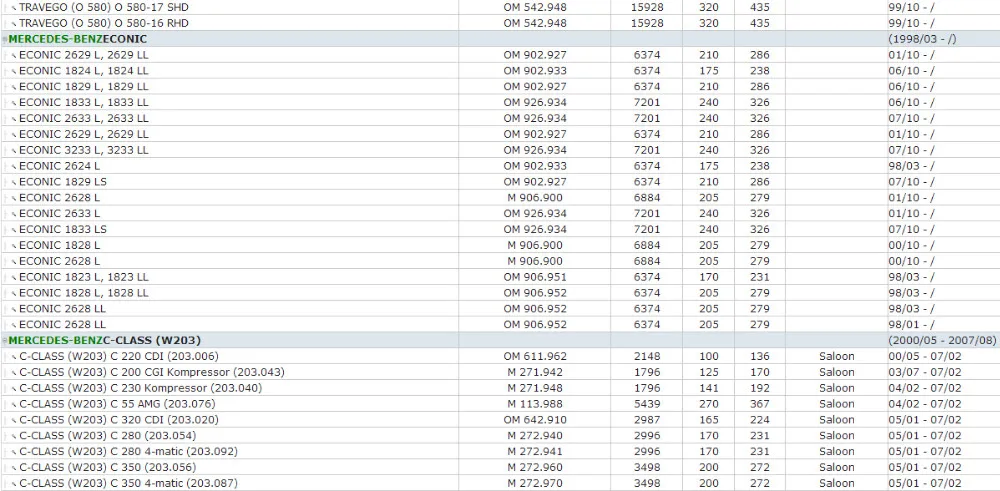Viewport: 1000px width, 491px height.
Task: Click the C-CLASS date range (2000/05 - 2007/08)
Action: coord(942,341)
